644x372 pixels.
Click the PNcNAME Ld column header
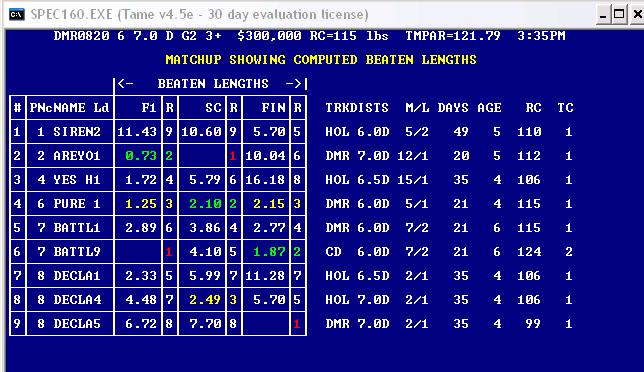coord(69,108)
